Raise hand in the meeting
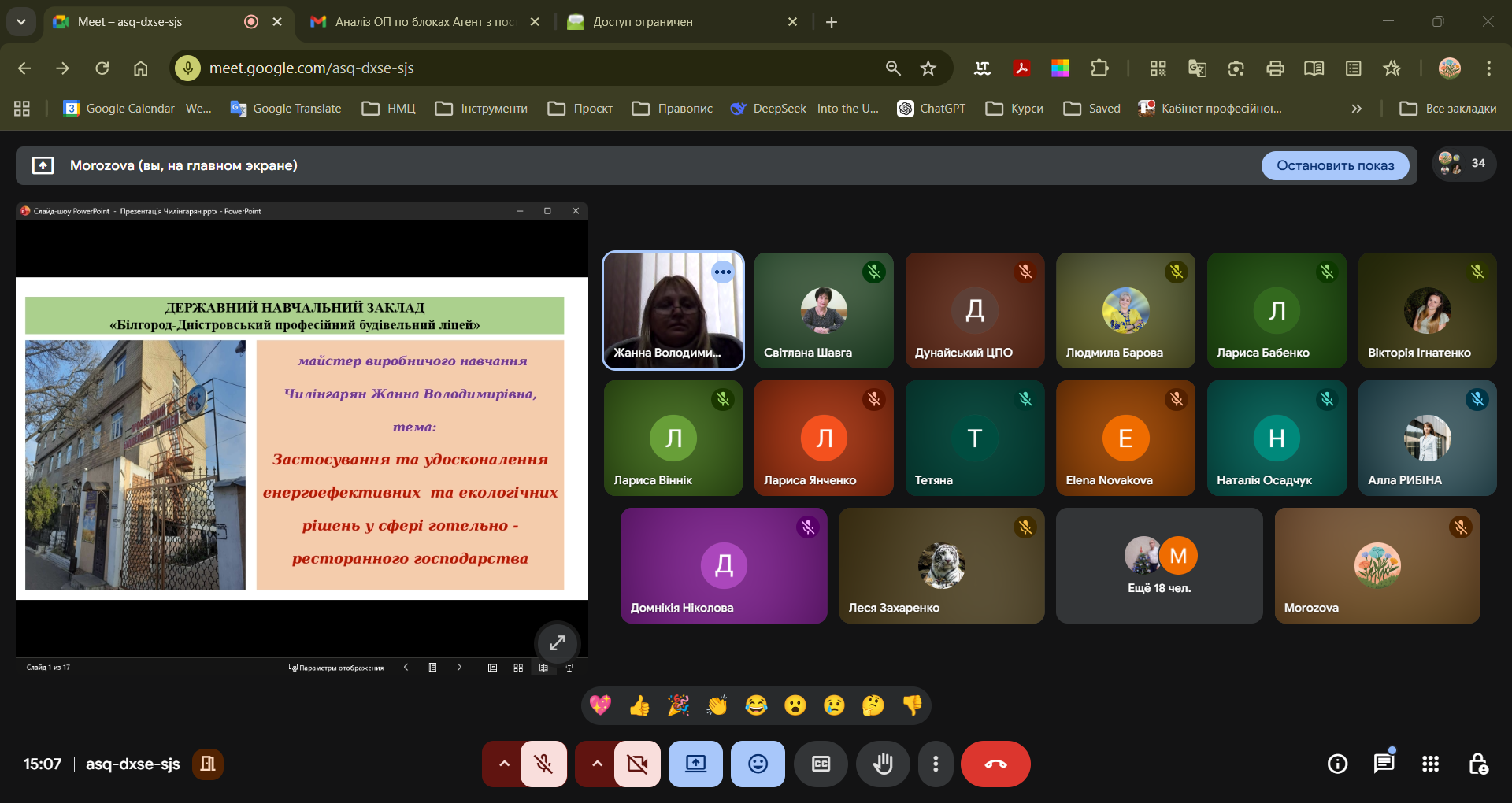This screenshot has height=803, width=1512. [x=883, y=764]
